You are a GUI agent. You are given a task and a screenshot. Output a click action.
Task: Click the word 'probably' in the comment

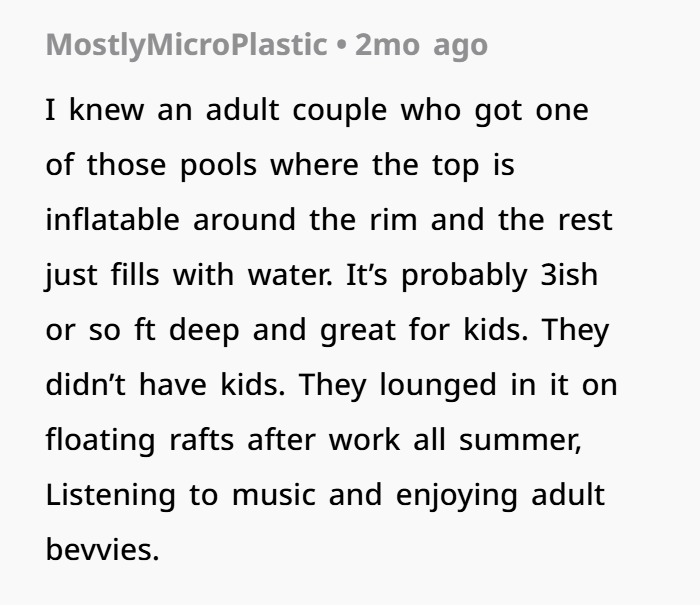464,276
